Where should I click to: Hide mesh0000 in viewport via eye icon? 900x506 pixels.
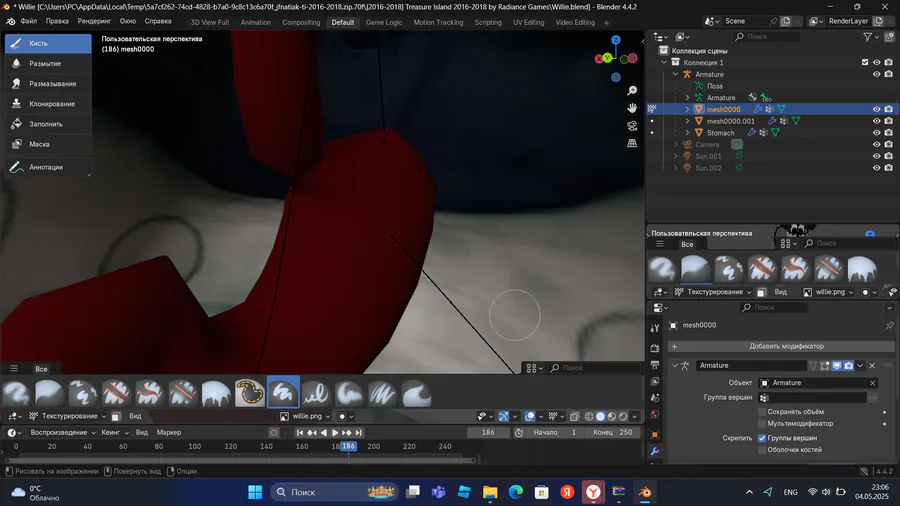pyautogui.click(x=876, y=109)
